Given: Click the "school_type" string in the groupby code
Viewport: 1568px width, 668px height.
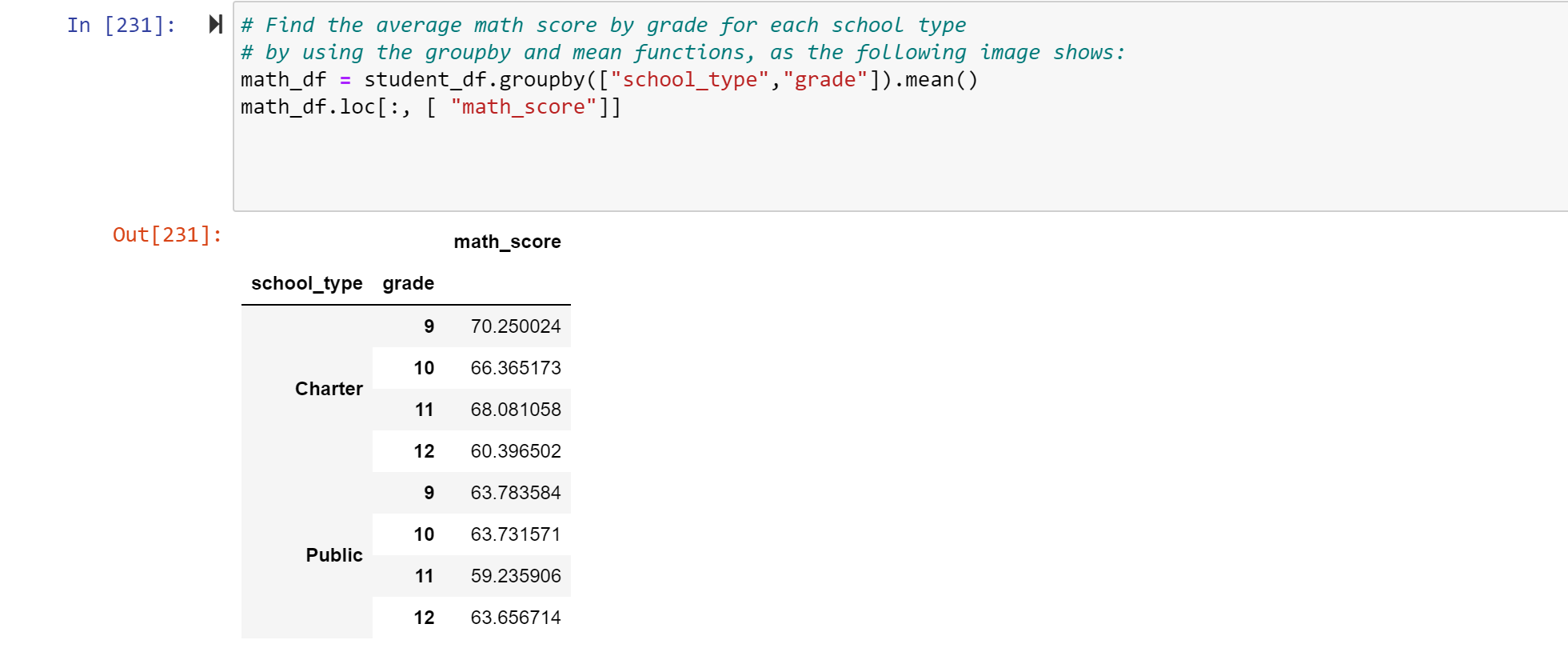Looking at the screenshot, I should [690, 80].
